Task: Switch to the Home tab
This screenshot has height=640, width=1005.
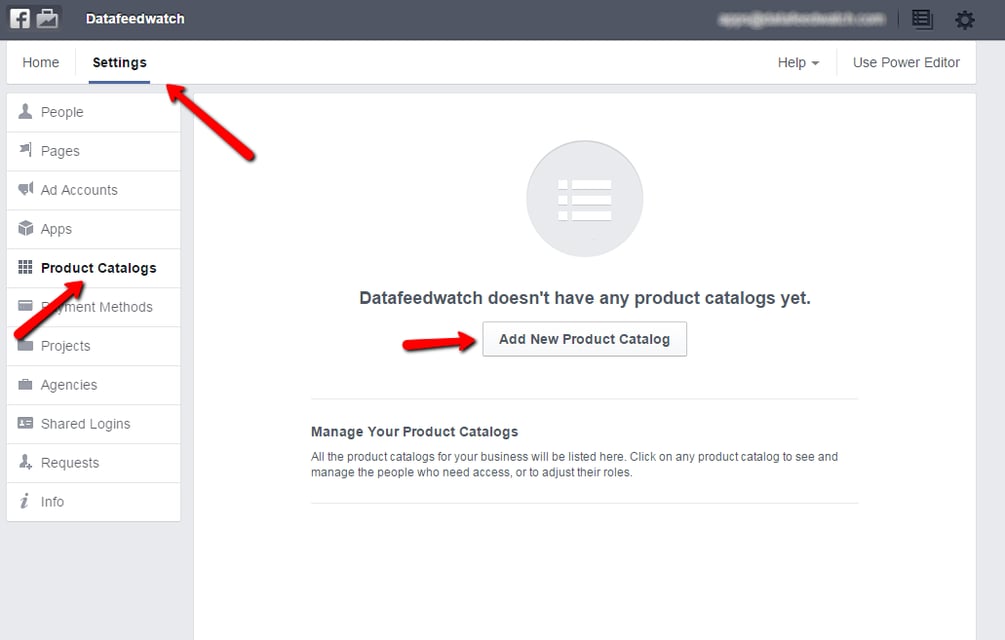Action: (40, 62)
